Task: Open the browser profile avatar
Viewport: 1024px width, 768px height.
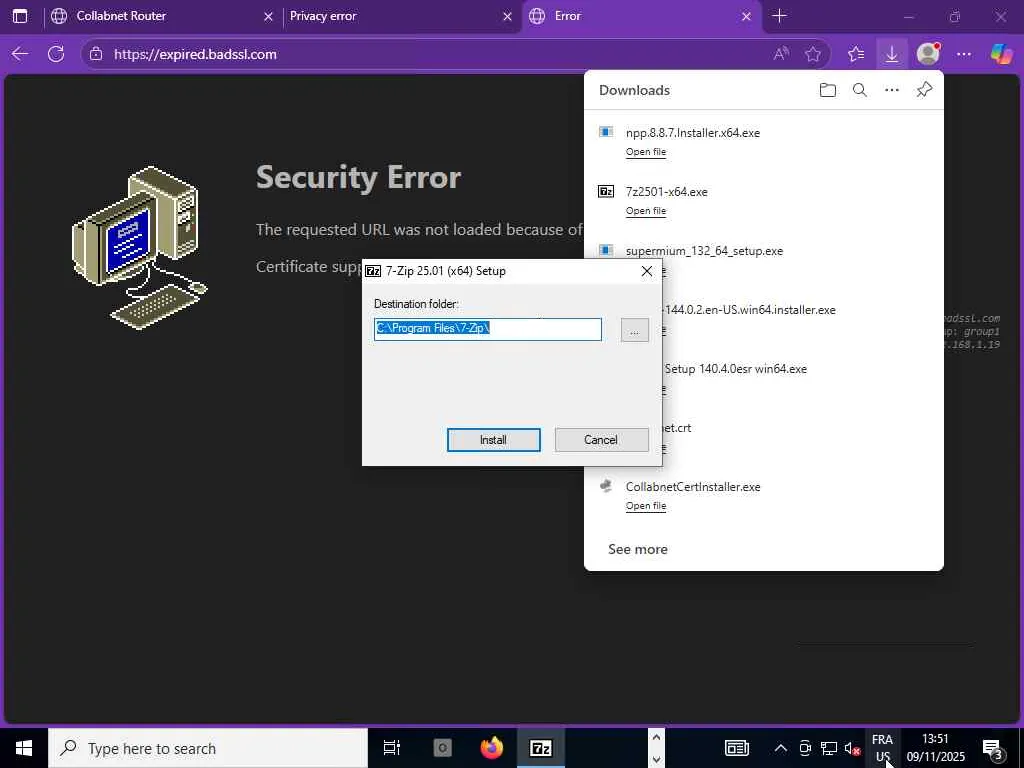Action: (928, 54)
